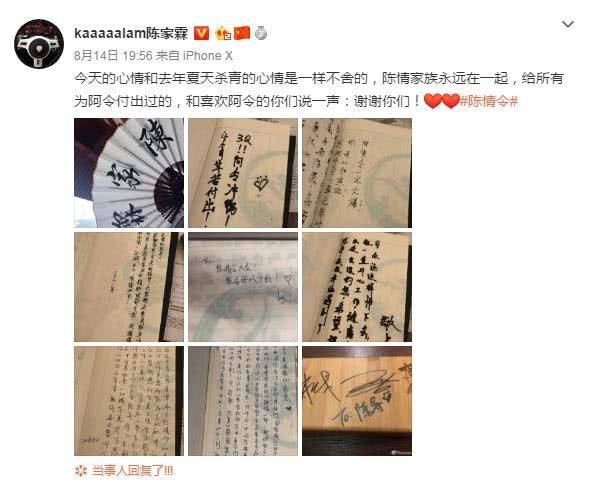Click the iPhone X source link
Viewport: 589px width, 482px height.
(x=208, y=56)
